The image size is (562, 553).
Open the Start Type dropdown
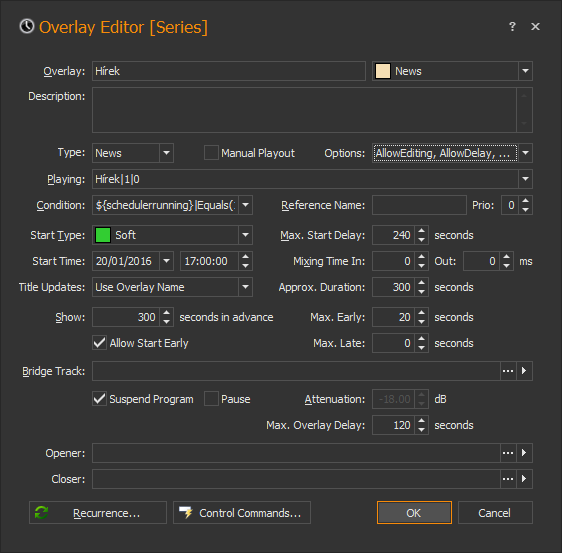point(245,235)
